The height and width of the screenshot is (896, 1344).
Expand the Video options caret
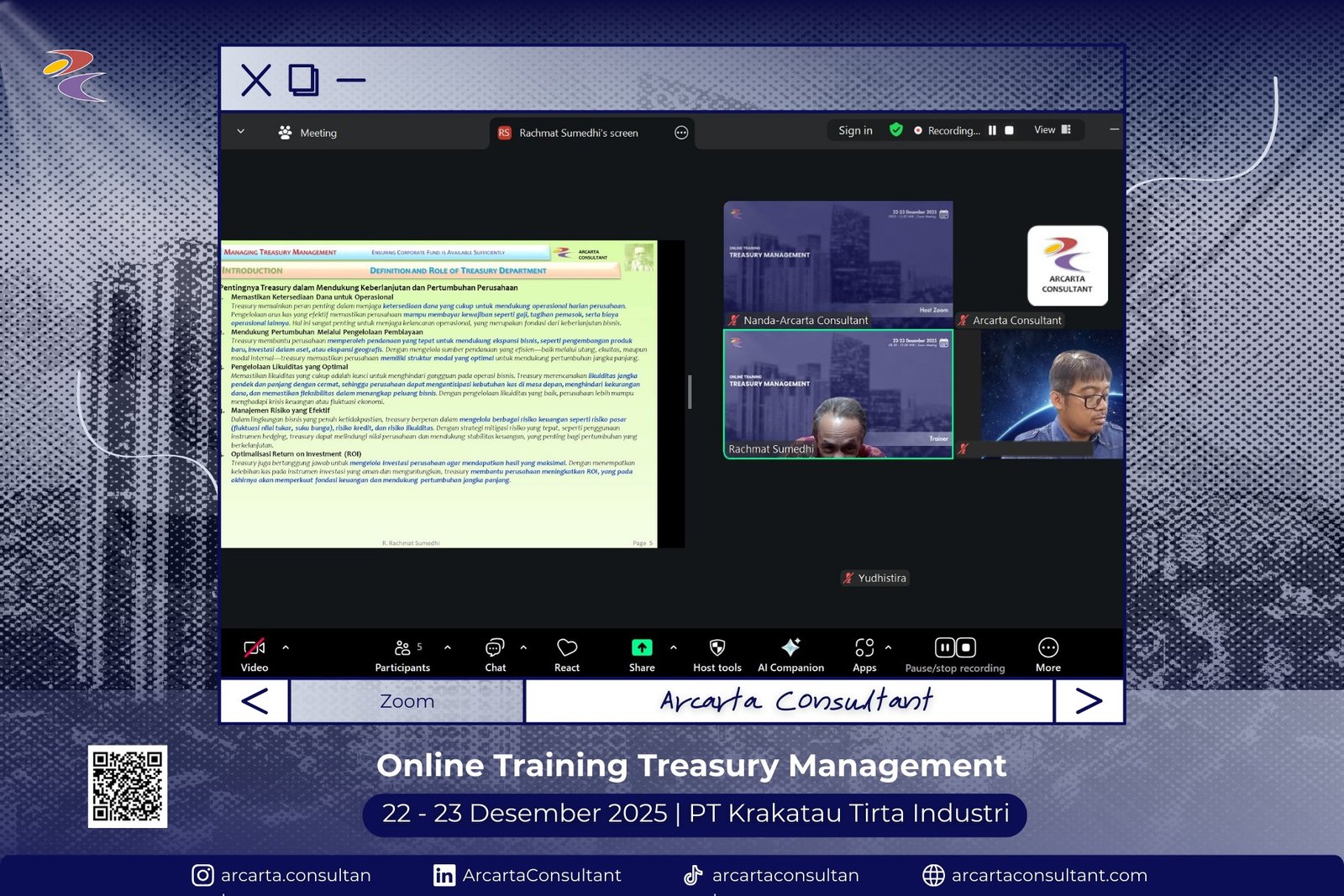(286, 647)
